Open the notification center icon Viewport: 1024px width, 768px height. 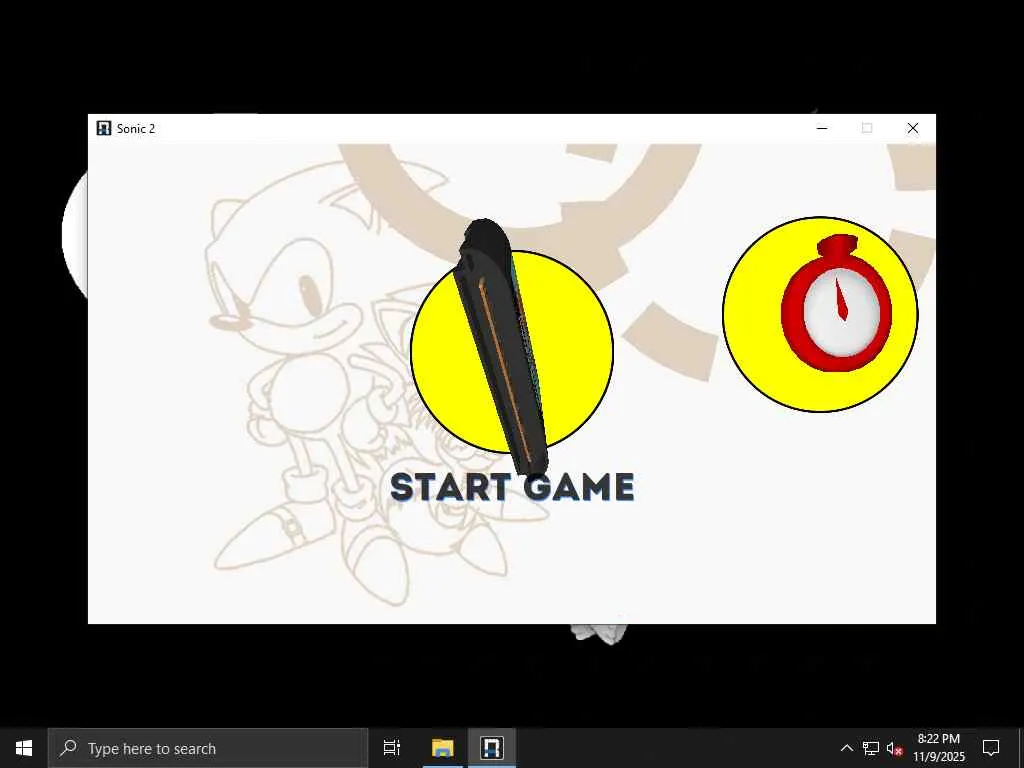pyautogui.click(x=991, y=748)
